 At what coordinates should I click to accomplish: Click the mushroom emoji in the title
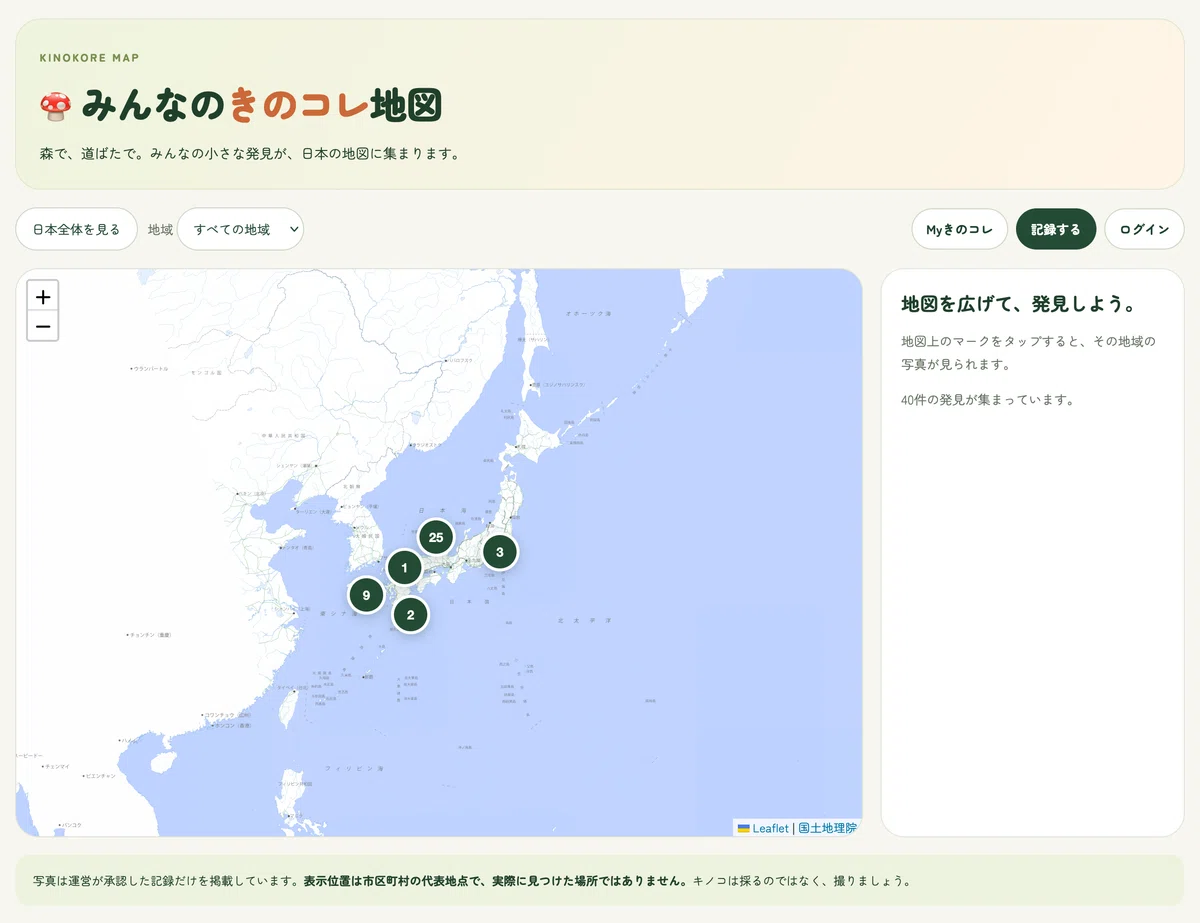(56, 105)
